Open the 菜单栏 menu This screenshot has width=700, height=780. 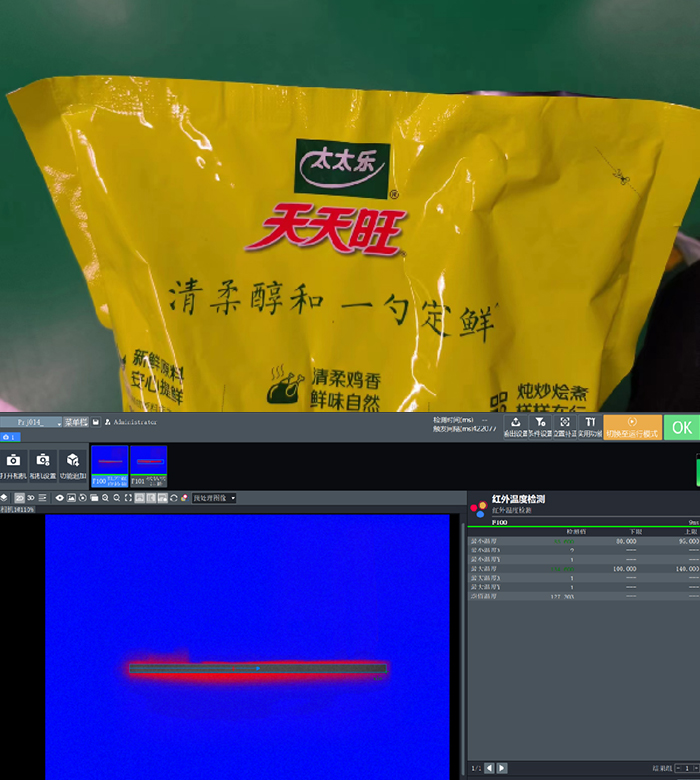coord(76,423)
